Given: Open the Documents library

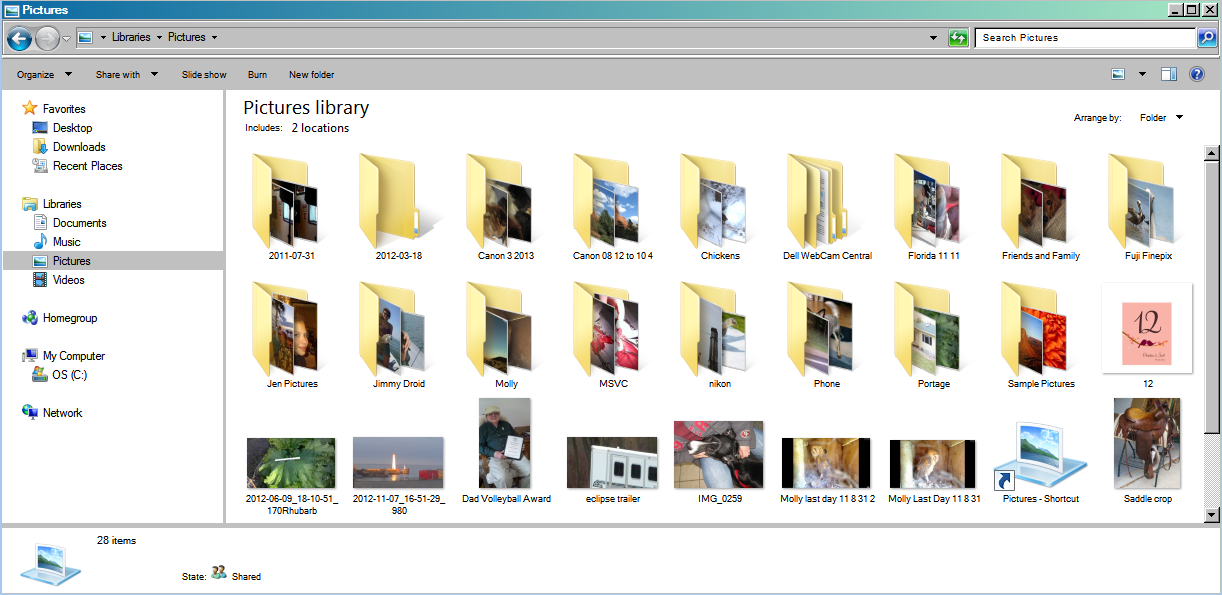Looking at the screenshot, I should tap(79, 223).
